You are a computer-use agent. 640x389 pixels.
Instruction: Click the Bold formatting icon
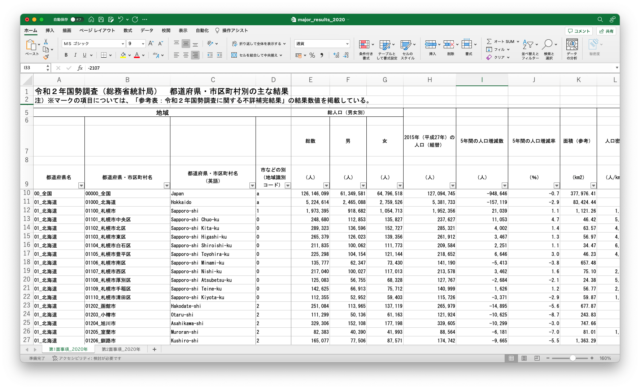click(x=66, y=55)
